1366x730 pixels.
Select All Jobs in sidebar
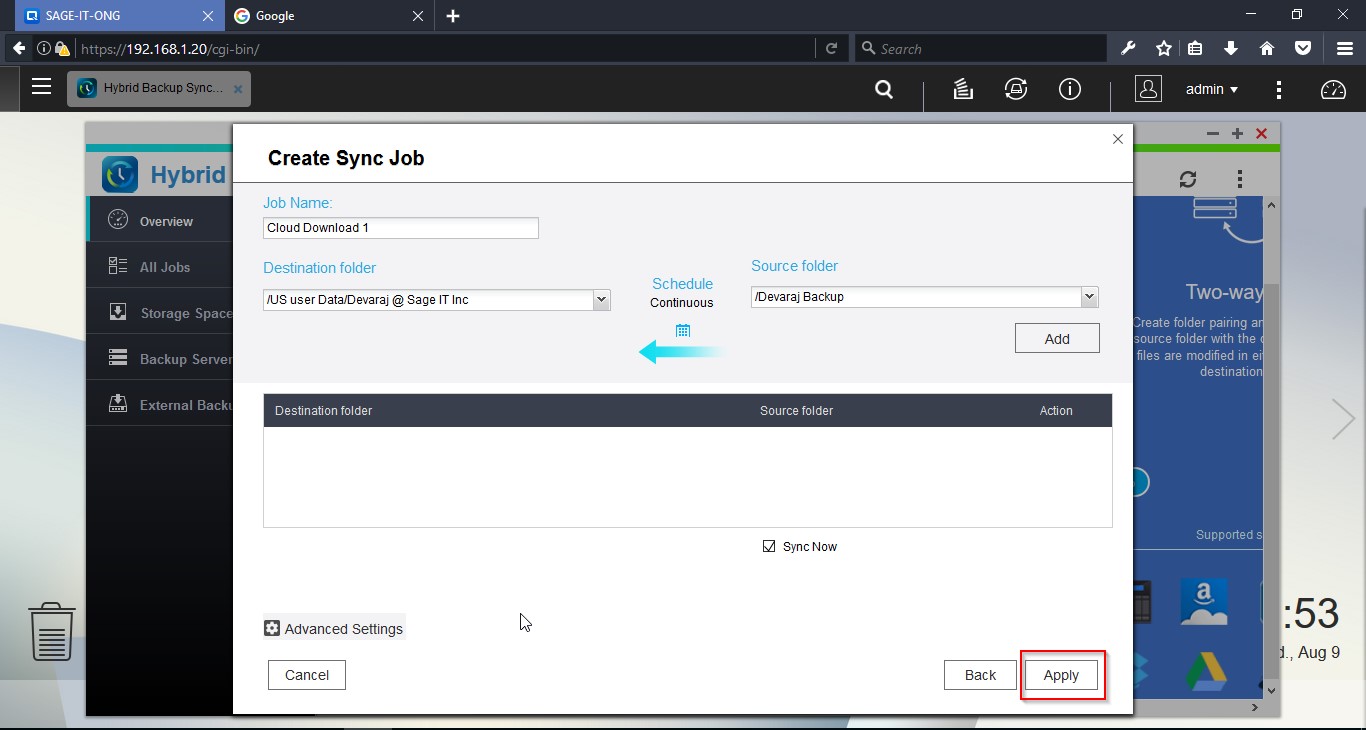[x=164, y=267]
